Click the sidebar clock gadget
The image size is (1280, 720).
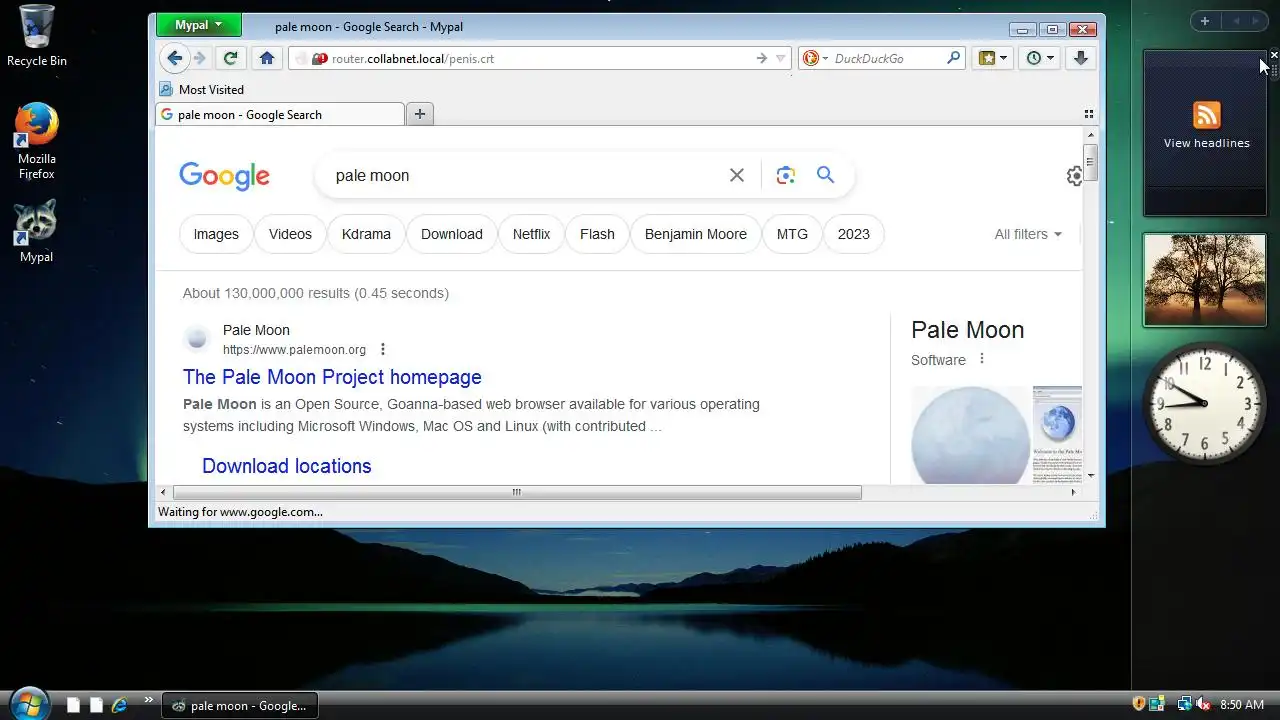coord(1204,403)
